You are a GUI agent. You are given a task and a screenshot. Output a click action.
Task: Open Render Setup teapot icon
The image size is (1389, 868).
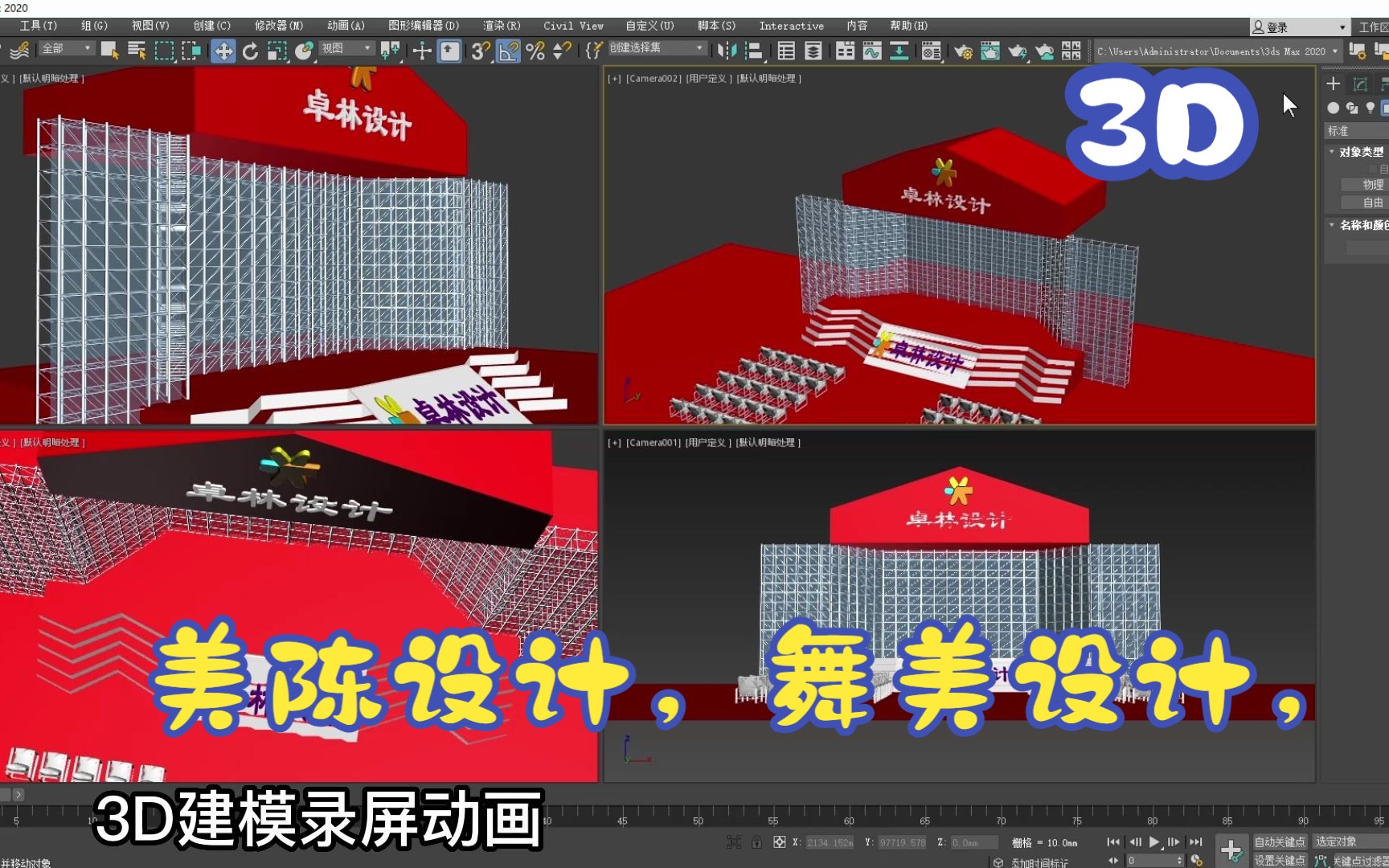point(963,51)
